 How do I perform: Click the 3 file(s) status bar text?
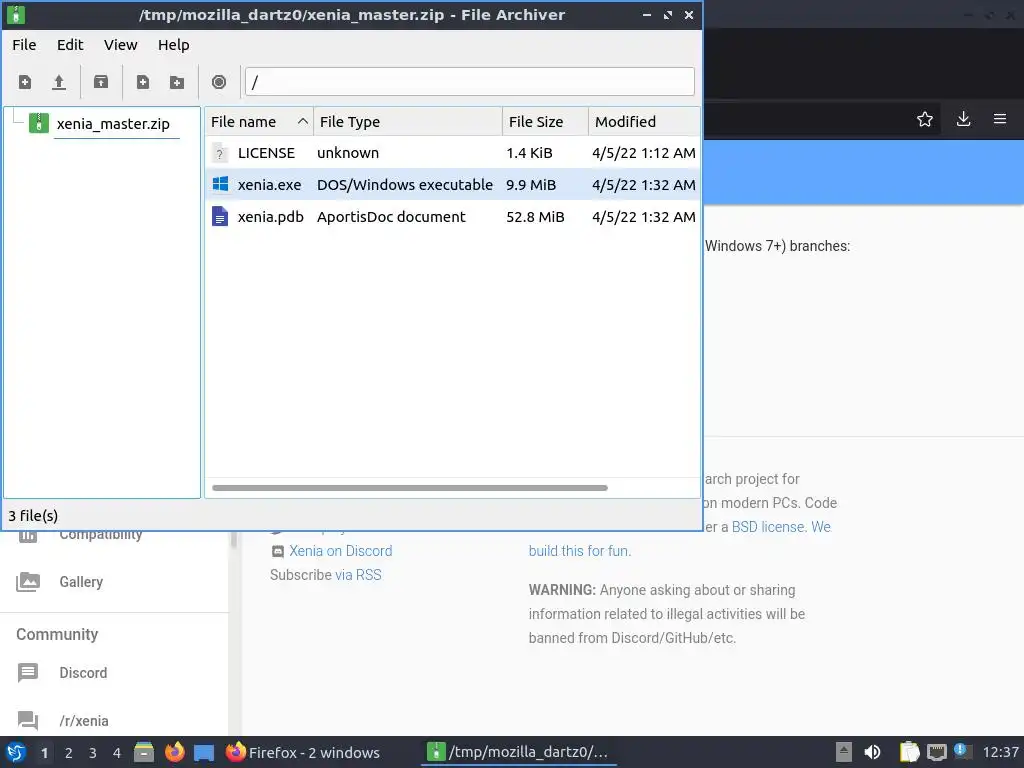pos(33,516)
